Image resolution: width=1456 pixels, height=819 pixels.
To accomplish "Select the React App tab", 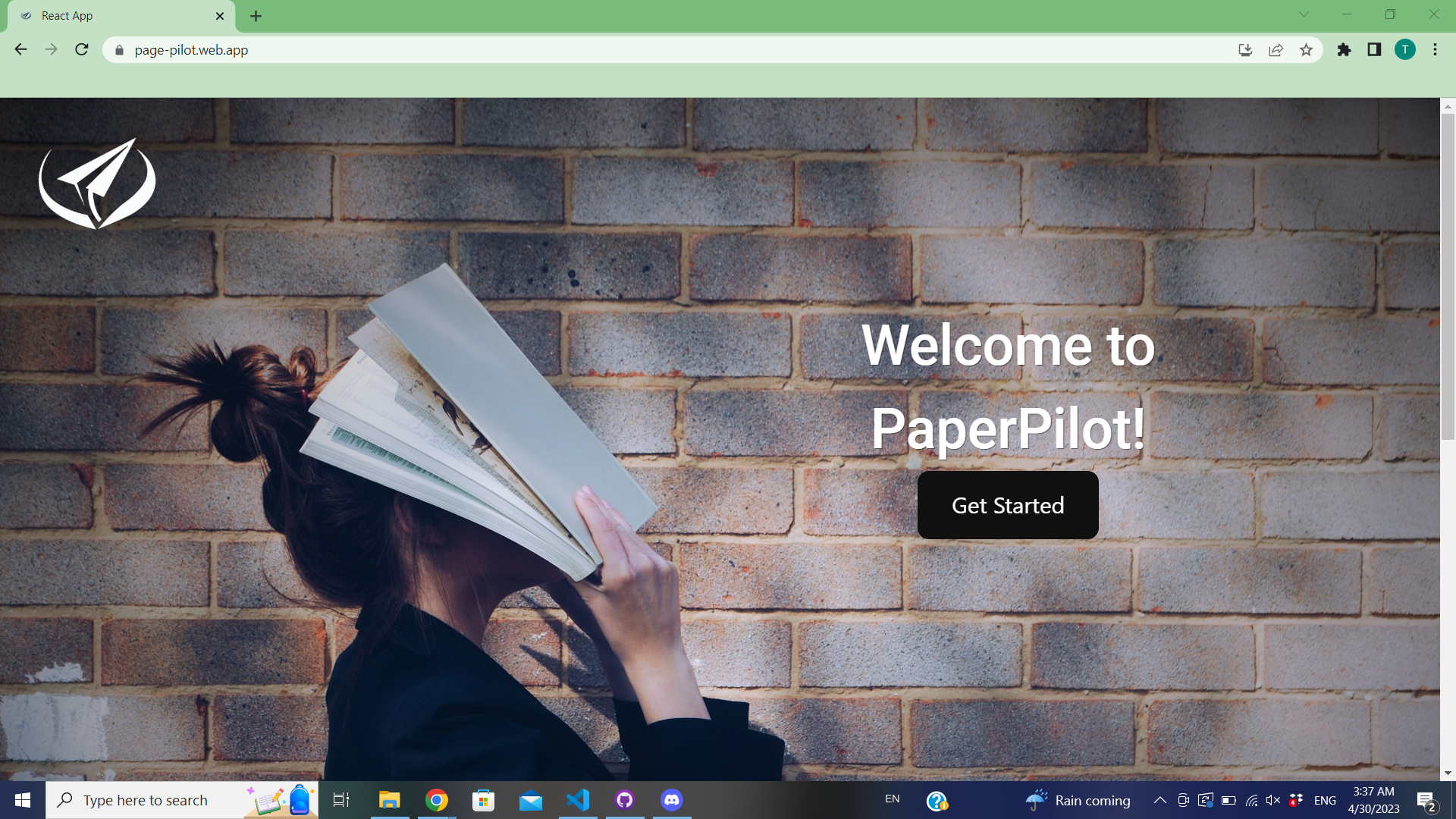I will click(114, 16).
